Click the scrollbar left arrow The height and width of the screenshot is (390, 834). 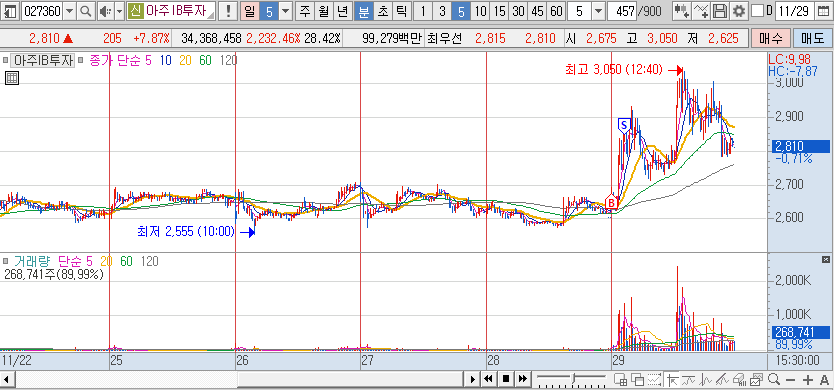pyautogui.click(x=7, y=379)
